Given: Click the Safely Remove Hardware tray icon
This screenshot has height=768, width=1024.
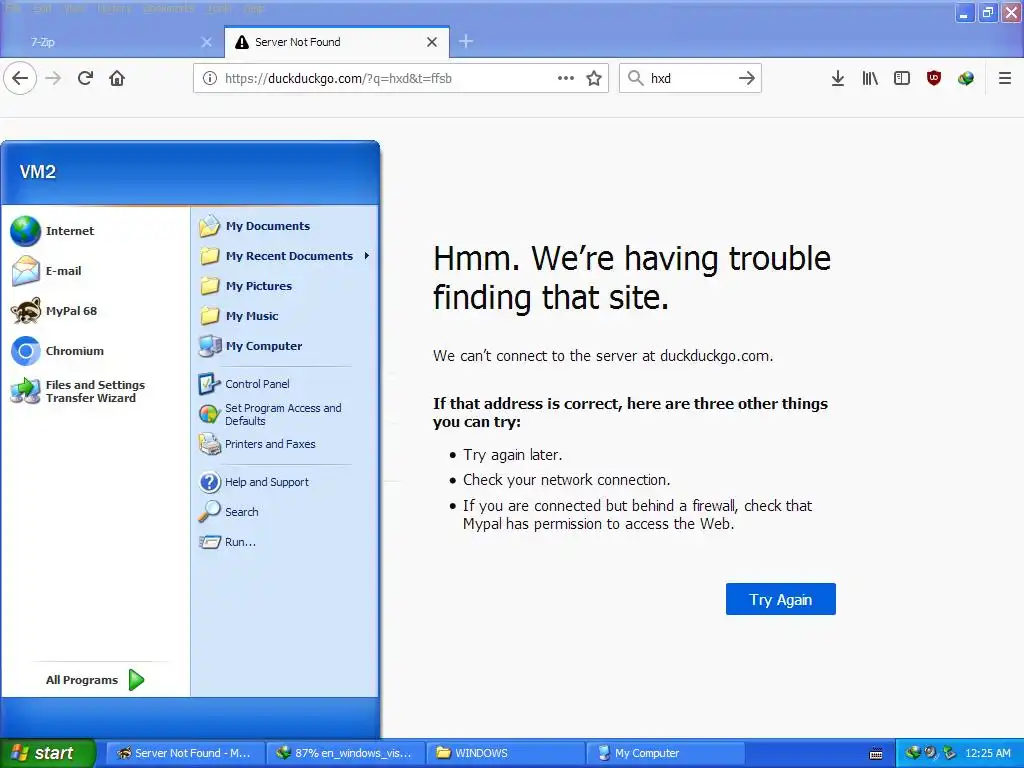Looking at the screenshot, I should point(949,753).
